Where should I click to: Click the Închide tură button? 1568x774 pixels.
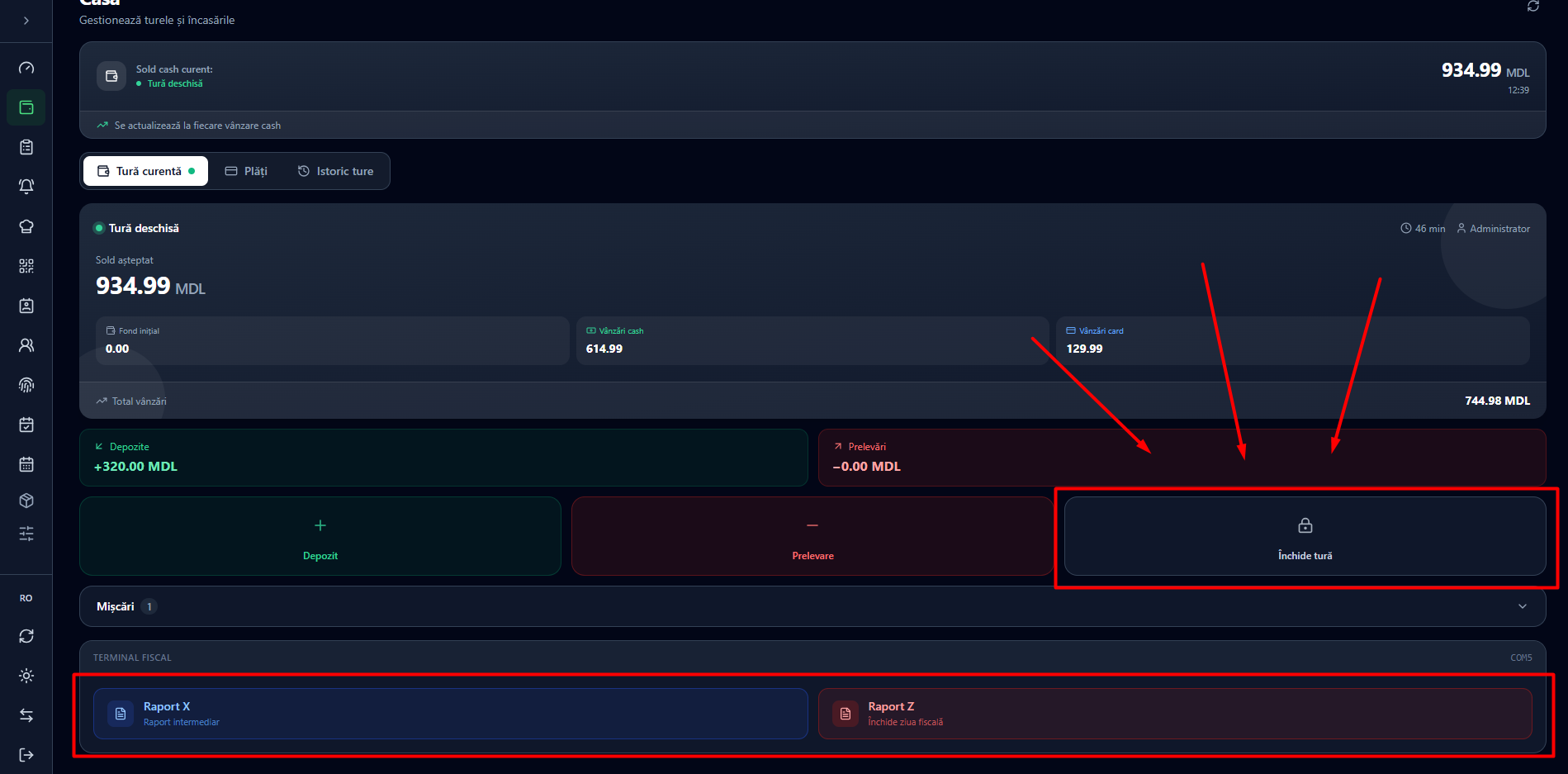(x=1305, y=536)
